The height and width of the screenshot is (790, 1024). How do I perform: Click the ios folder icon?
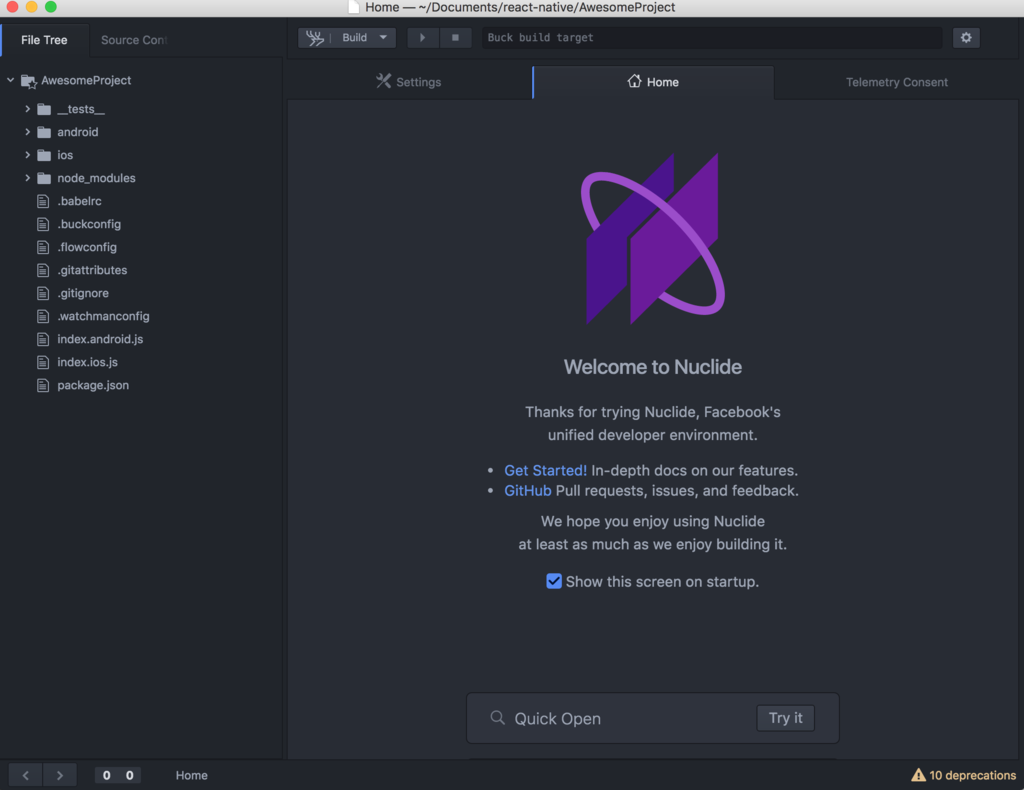[x=44, y=155]
